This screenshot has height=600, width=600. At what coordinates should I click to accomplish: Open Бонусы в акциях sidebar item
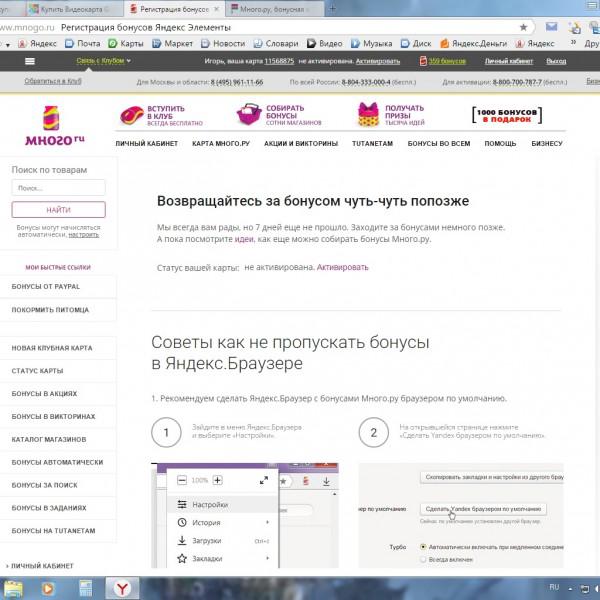click(x=58, y=394)
